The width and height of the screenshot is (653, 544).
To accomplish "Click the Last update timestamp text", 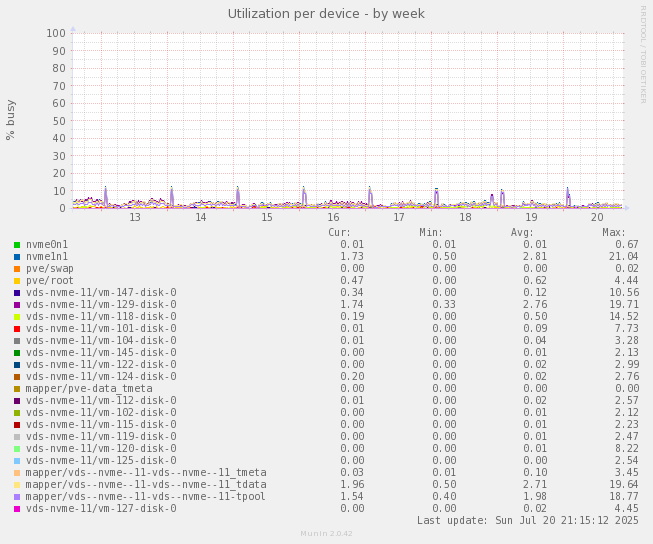I will point(528,521).
